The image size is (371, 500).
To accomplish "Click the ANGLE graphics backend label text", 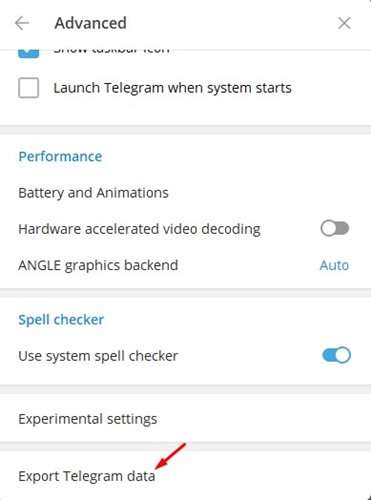I will (98, 266).
